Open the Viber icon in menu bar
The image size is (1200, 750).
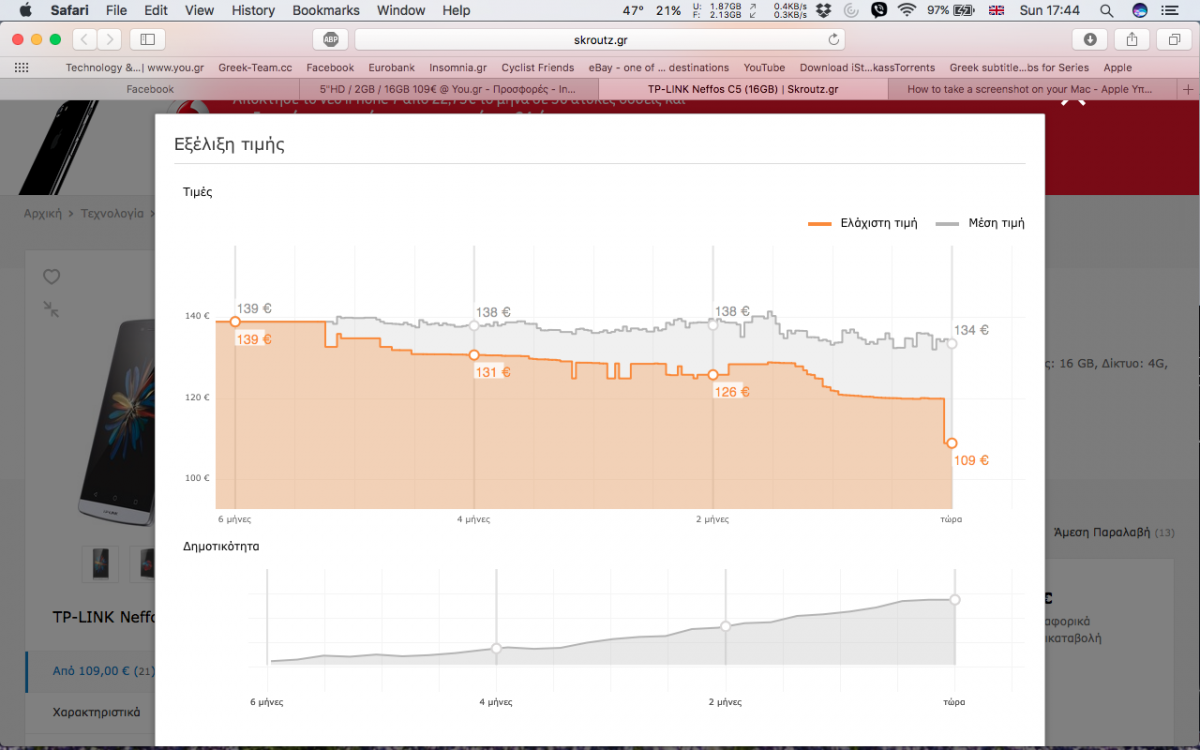879,10
